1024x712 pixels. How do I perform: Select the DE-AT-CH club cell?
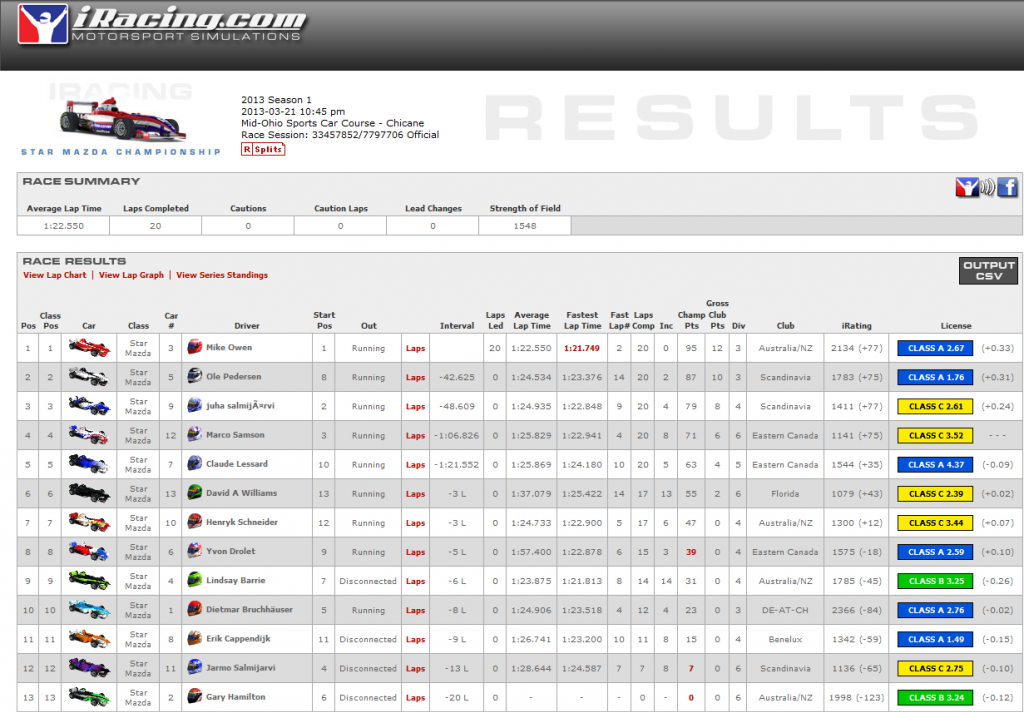[x=785, y=610]
